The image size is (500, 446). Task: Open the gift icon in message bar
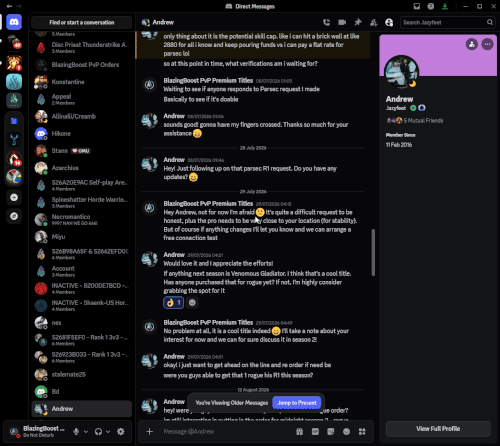pos(300,431)
